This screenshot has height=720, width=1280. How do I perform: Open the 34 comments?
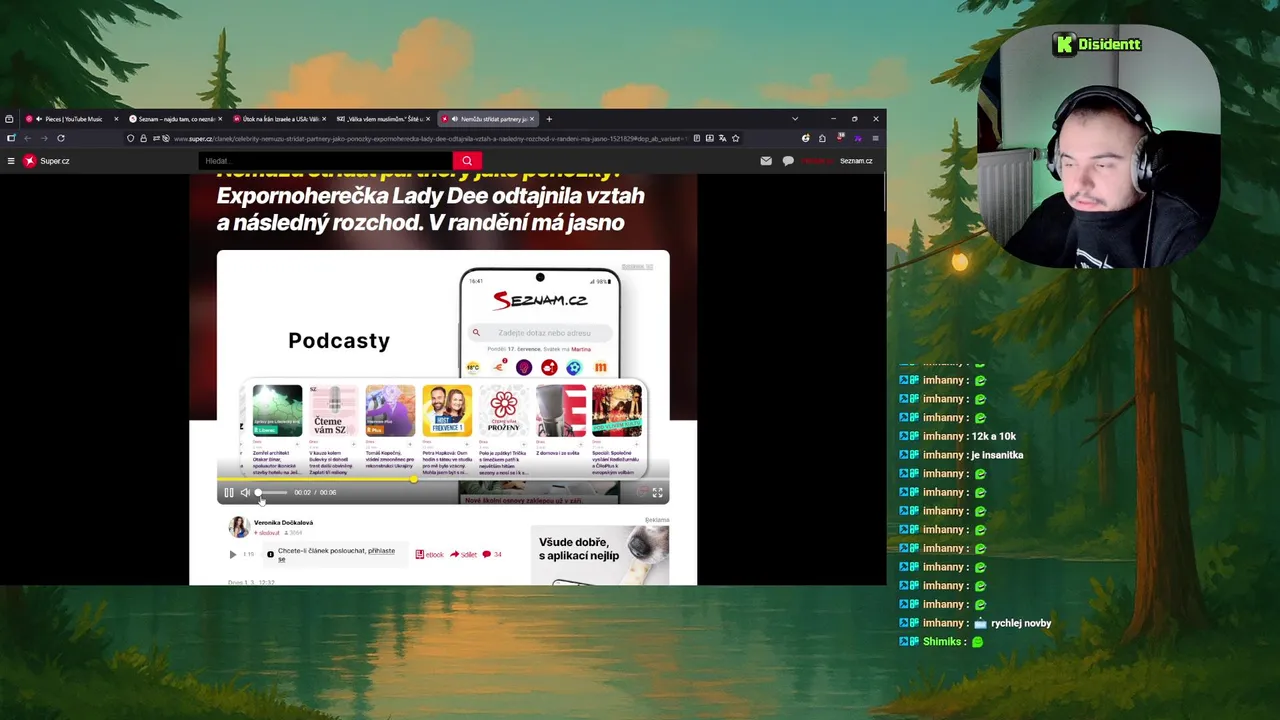tap(492, 554)
